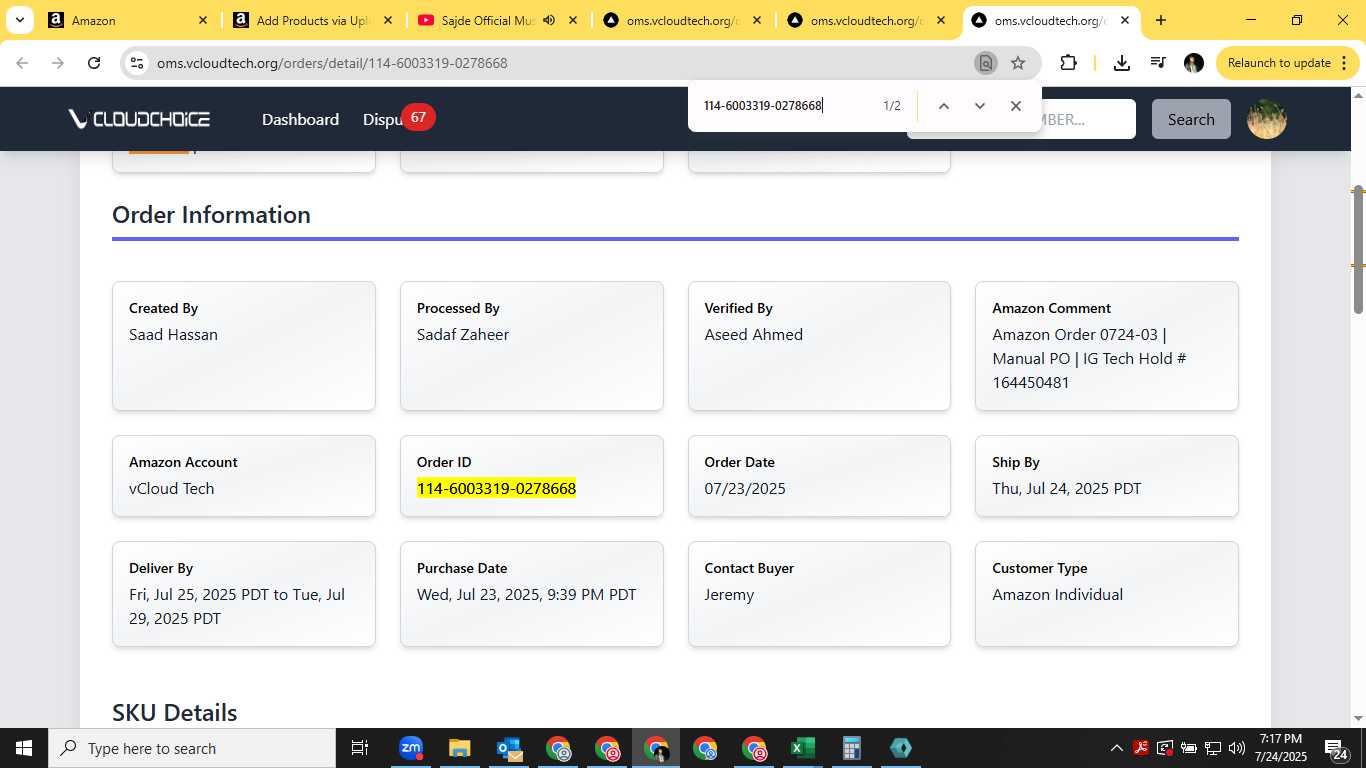
Task: Open the Chrome tab search dropdown
Action: point(19,20)
